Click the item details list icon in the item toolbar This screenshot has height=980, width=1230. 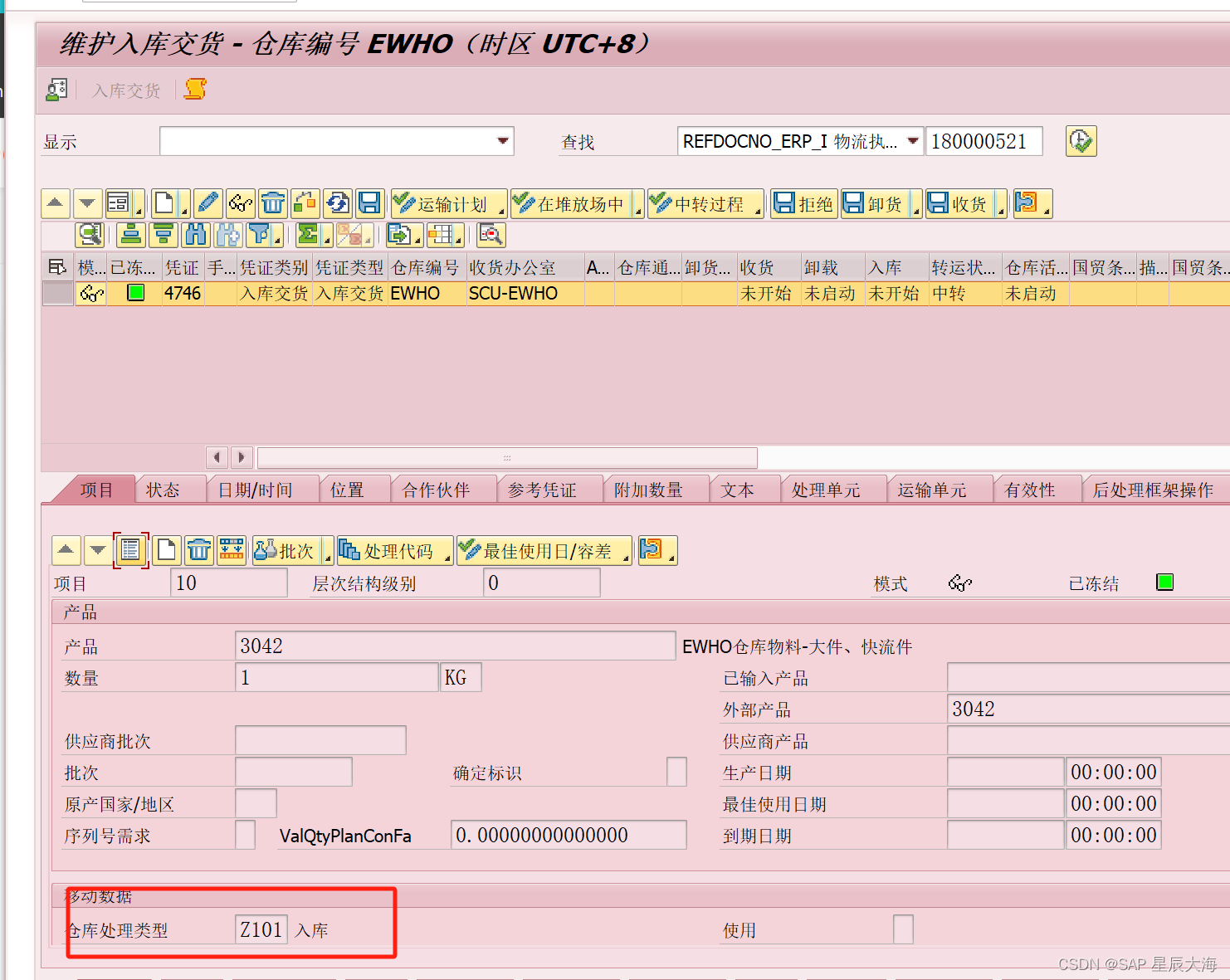click(131, 550)
